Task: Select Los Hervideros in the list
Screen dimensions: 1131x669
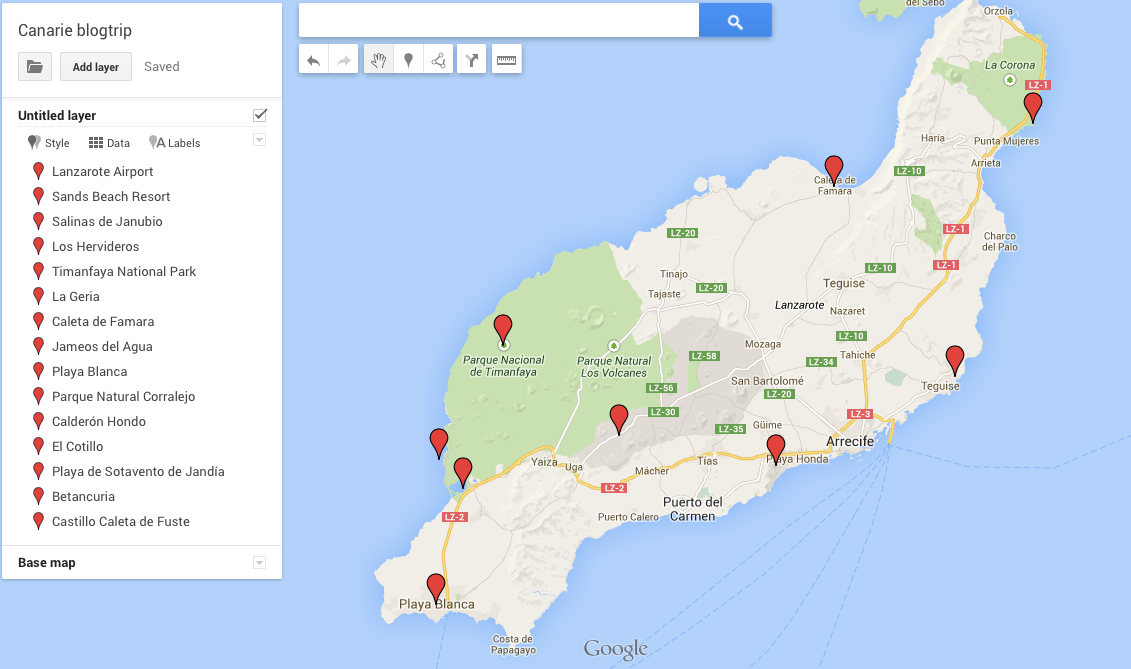Action: pyautogui.click(x=95, y=246)
